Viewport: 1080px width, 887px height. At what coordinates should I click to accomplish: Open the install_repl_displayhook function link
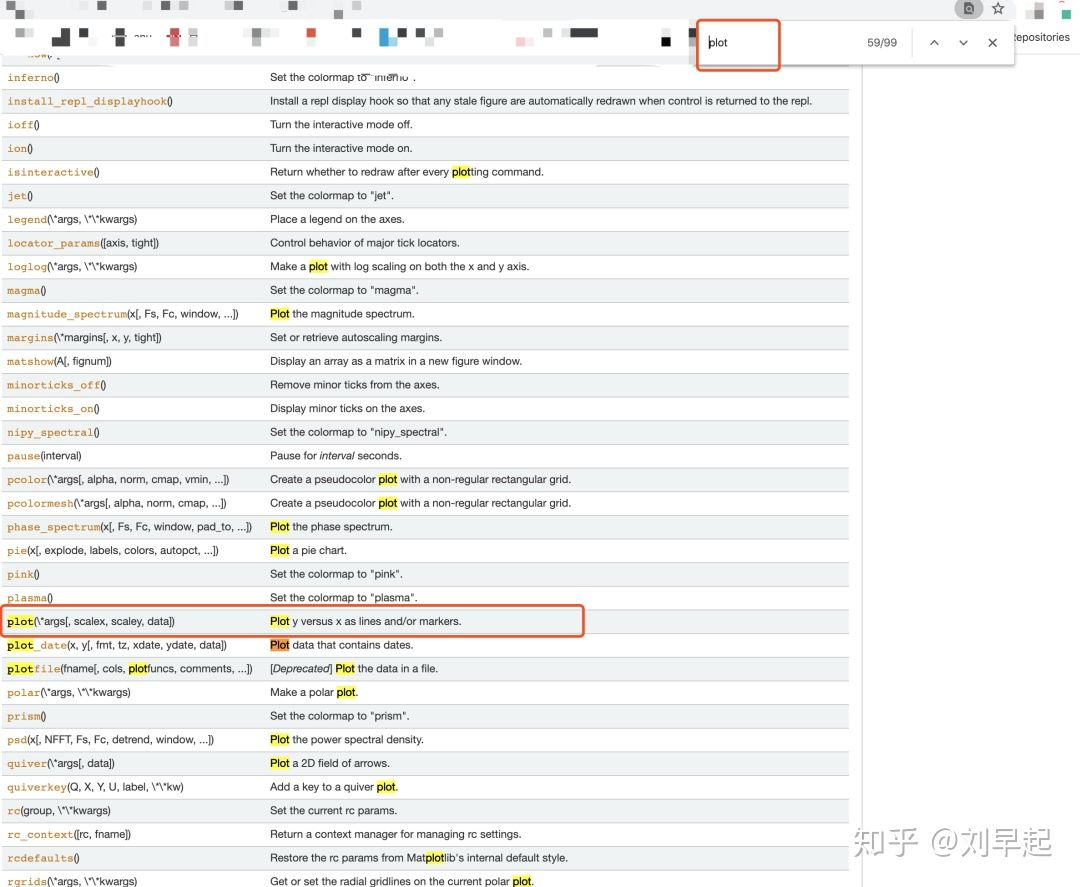87,101
